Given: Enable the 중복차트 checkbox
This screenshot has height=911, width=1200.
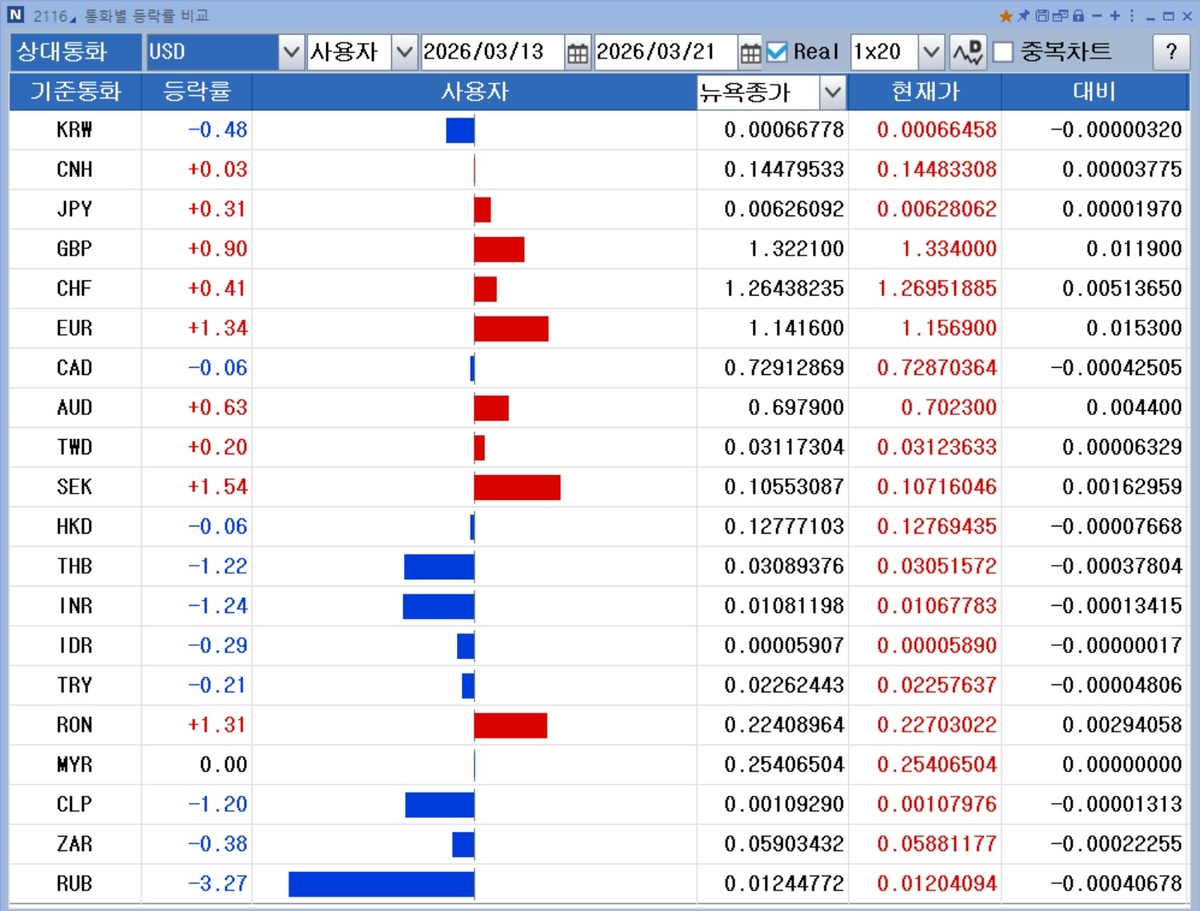Looking at the screenshot, I should [1003, 52].
